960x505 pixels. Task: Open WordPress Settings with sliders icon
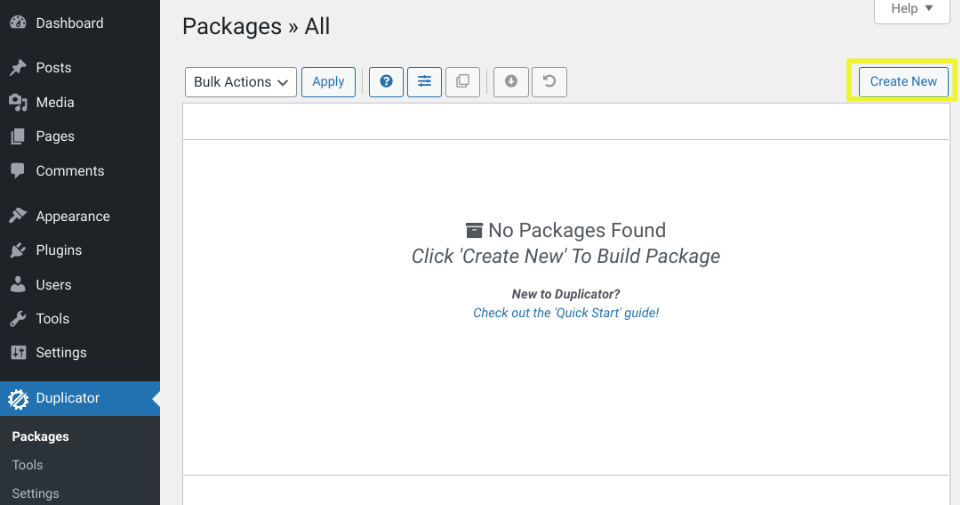[60, 352]
